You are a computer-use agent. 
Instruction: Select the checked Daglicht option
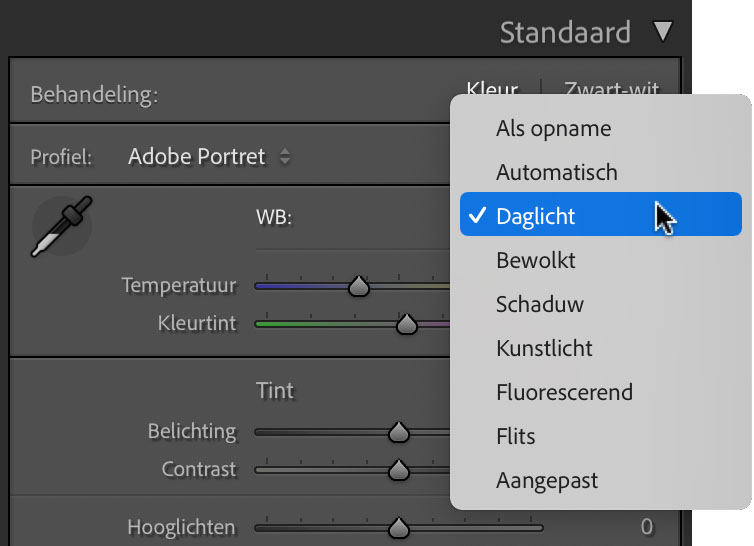pyautogui.click(x=601, y=214)
